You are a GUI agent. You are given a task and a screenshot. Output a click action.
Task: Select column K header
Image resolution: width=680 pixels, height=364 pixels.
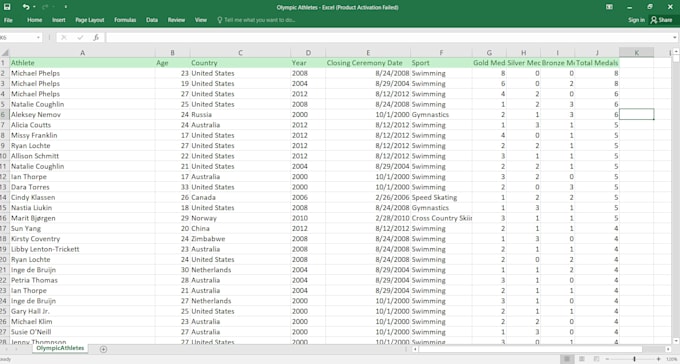click(636, 53)
